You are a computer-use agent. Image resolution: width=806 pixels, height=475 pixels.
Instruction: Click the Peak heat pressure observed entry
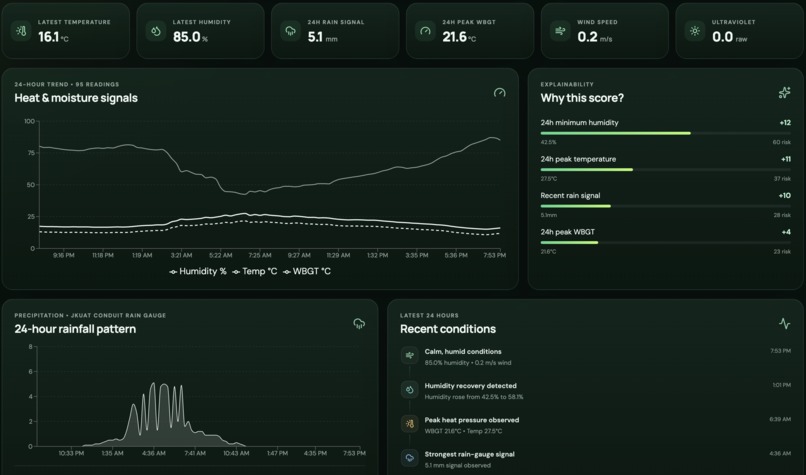[x=596, y=425]
